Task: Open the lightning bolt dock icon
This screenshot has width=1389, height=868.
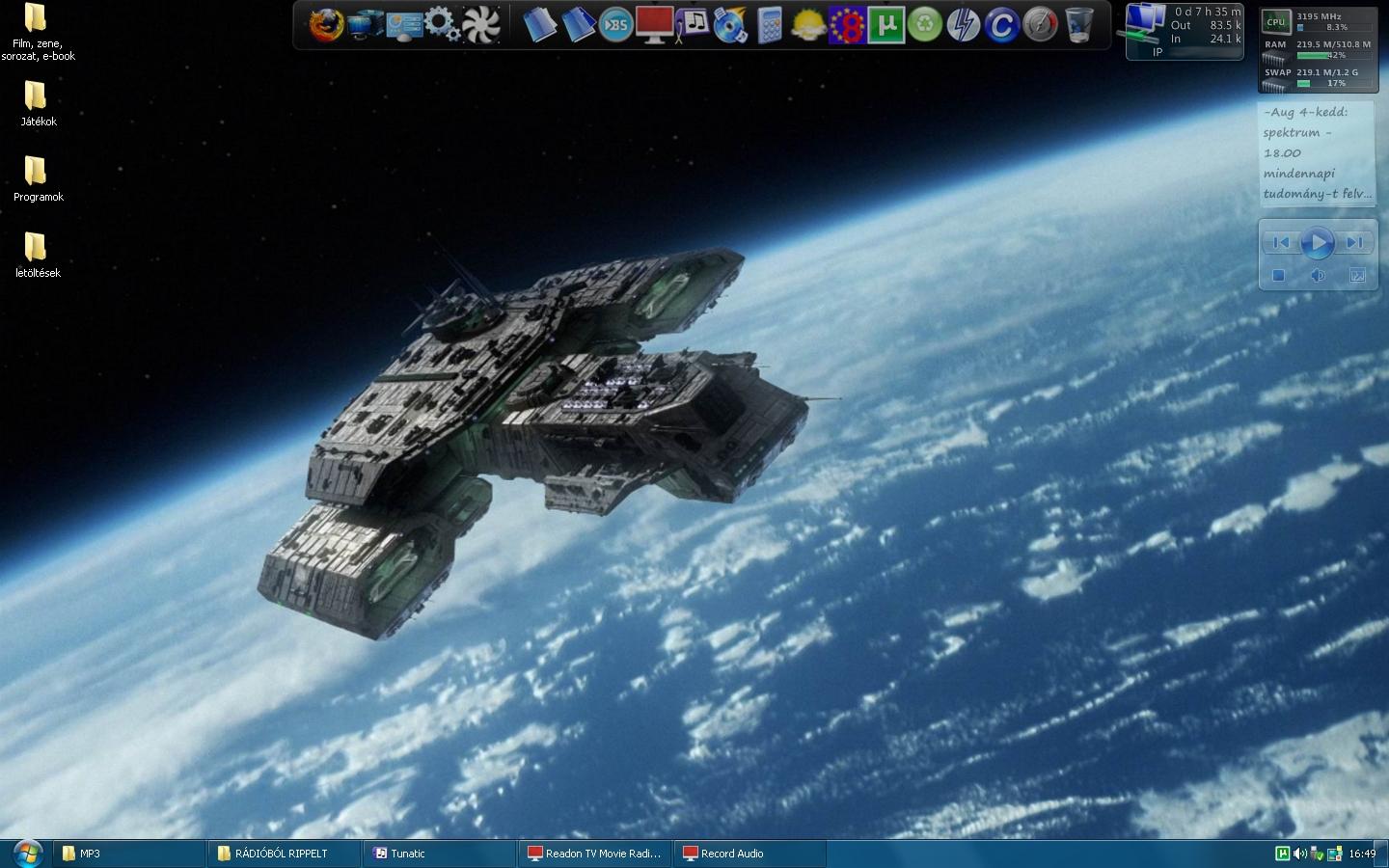Action: pos(963,24)
